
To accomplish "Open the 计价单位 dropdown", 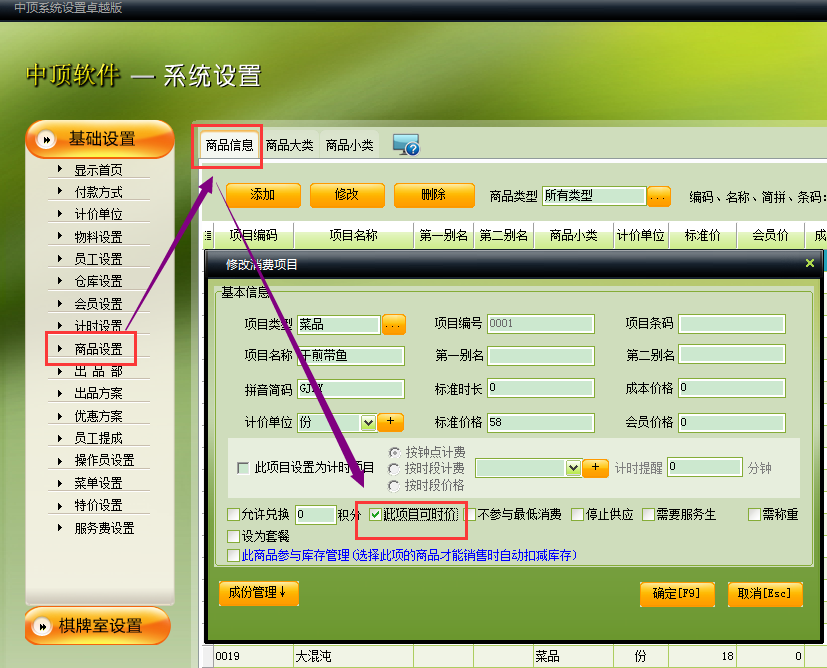I will pyautogui.click(x=368, y=422).
